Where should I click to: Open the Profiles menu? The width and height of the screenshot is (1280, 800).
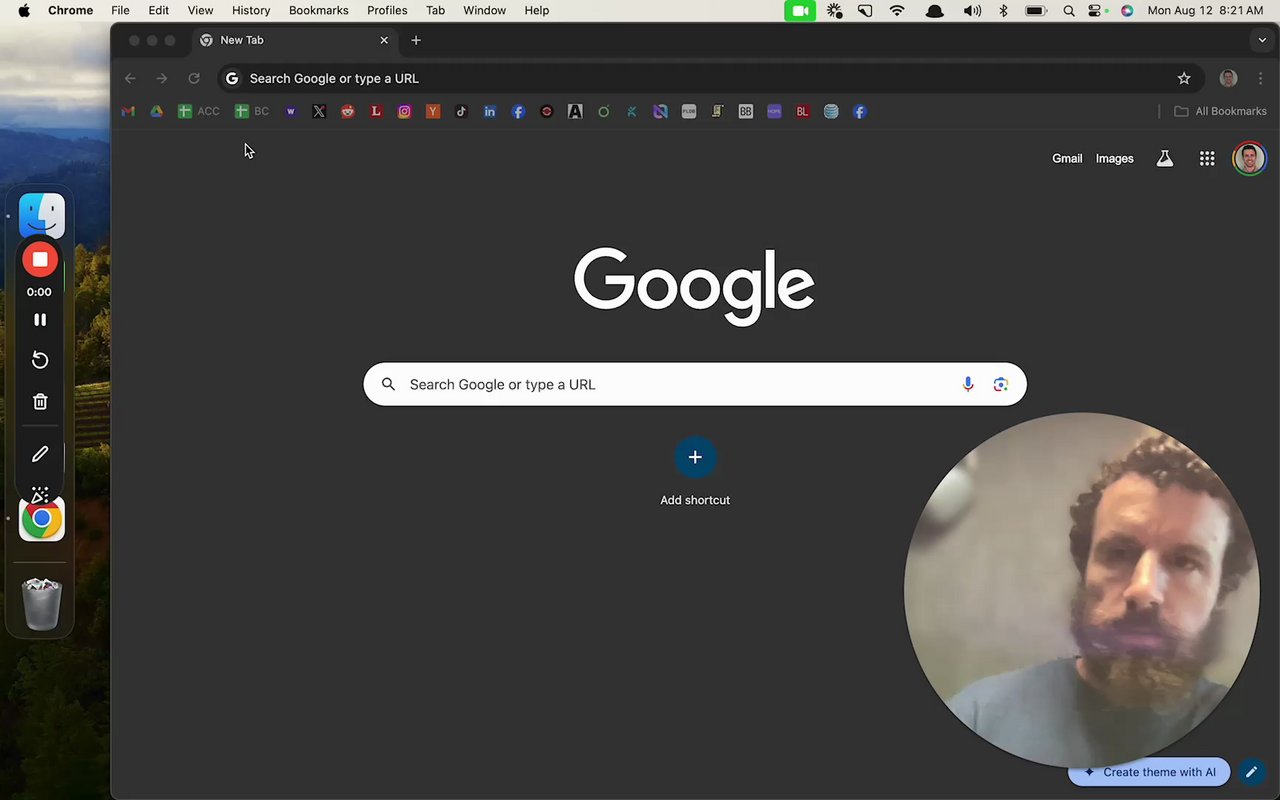point(387,10)
